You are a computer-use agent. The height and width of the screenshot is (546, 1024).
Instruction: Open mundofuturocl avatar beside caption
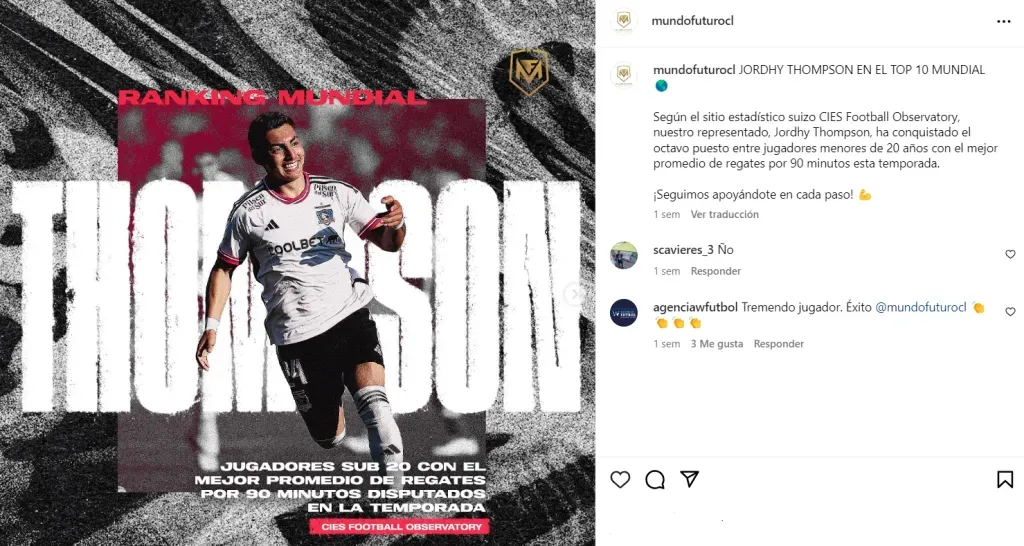click(x=624, y=74)
